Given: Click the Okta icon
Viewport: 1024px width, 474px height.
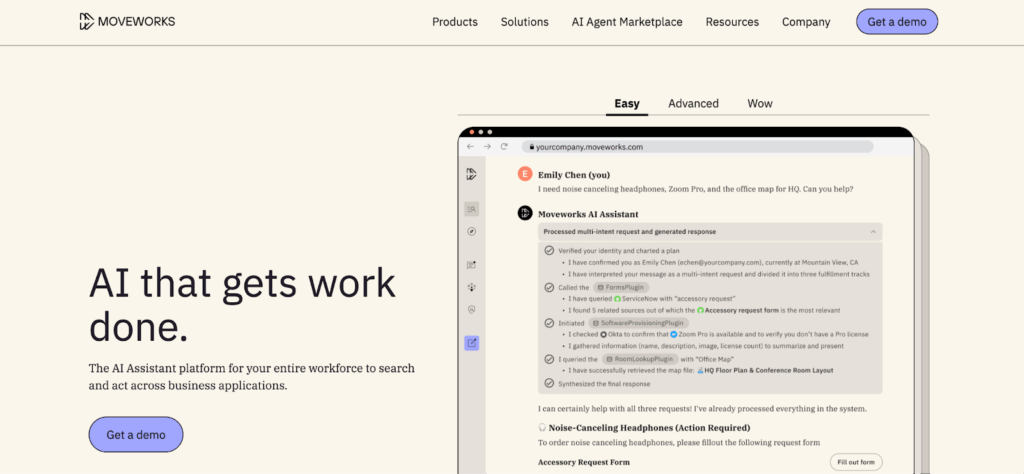Looking at the screenshot, I should click(603, 334).
